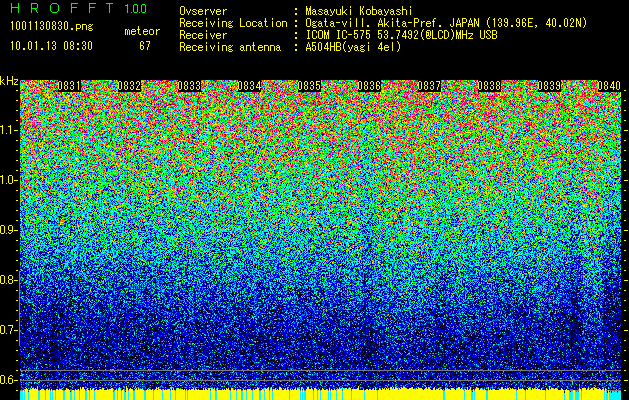Click the 0836 time marker
Viewport: 629px width, 400px height.
369,86
